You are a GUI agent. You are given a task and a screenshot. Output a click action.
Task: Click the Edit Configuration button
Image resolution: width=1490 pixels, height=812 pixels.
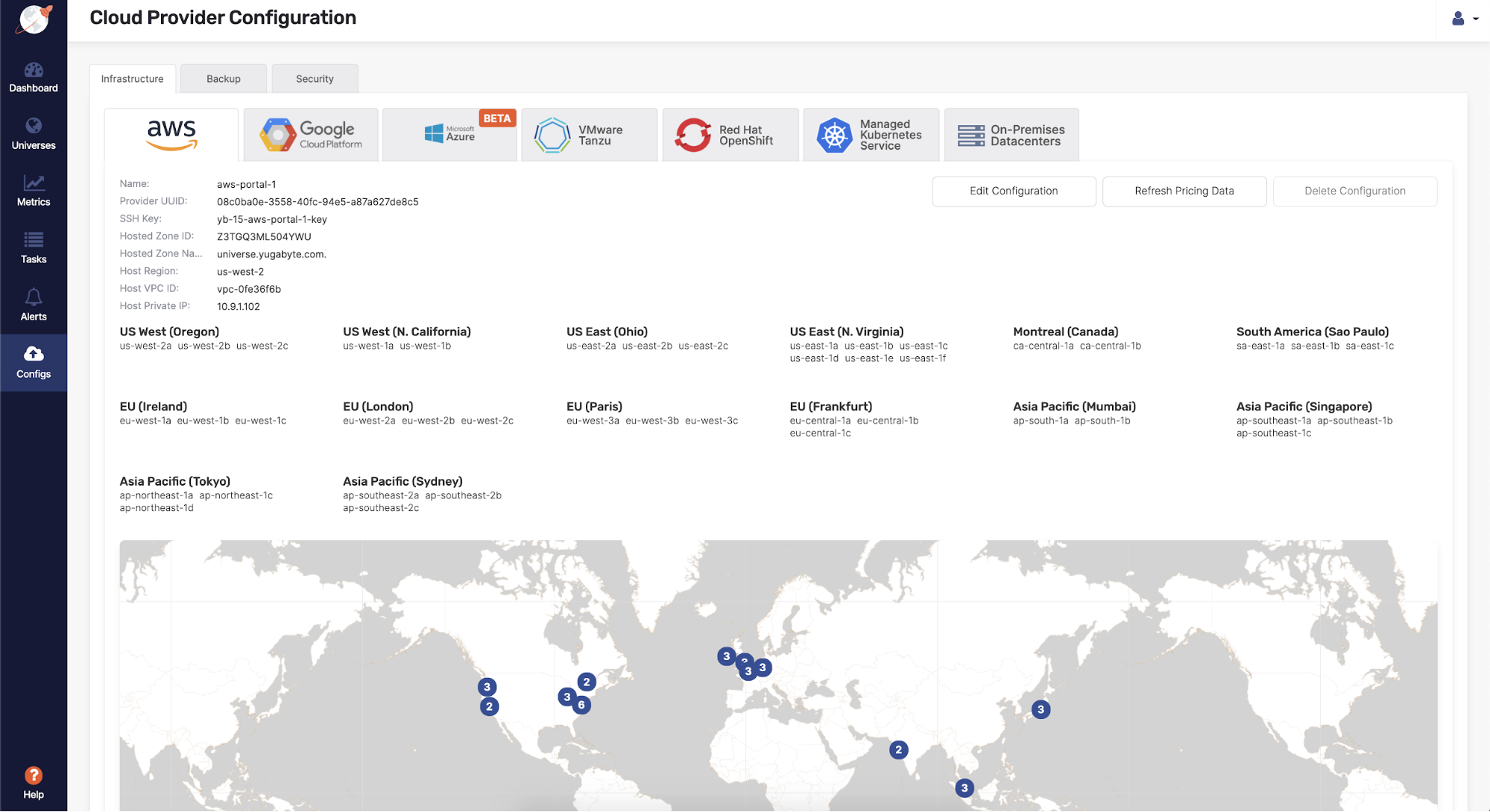coord(1014,191)
